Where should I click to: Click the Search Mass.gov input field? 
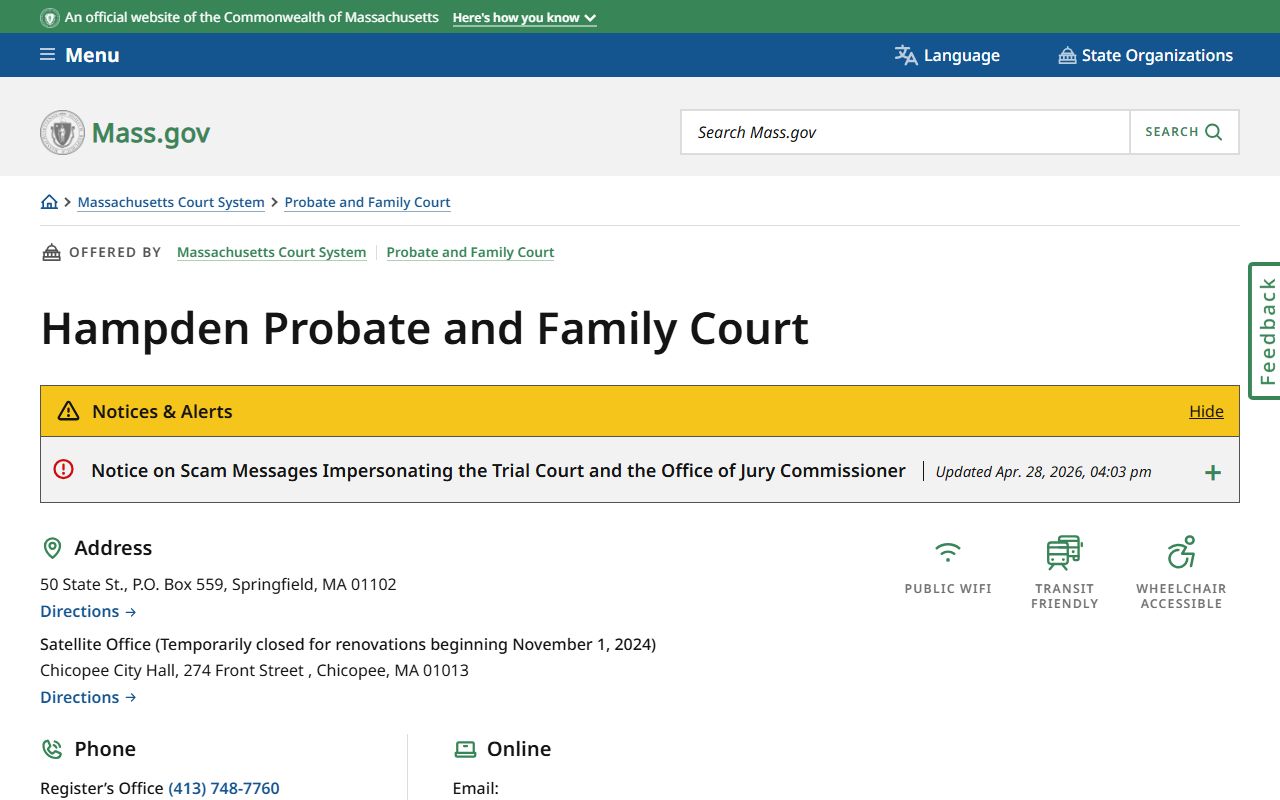coord(905,132)
